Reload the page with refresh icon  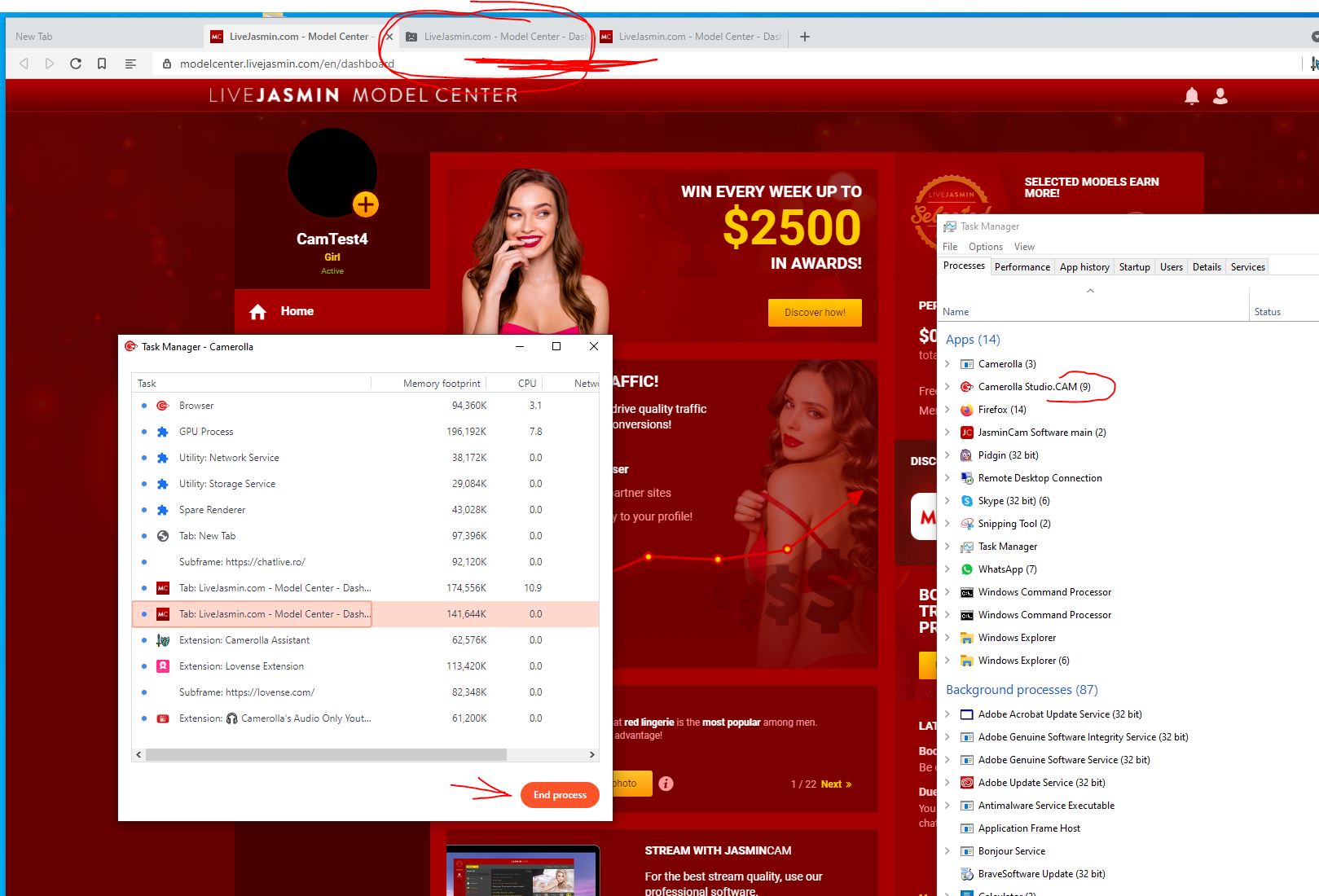point(76,64)
